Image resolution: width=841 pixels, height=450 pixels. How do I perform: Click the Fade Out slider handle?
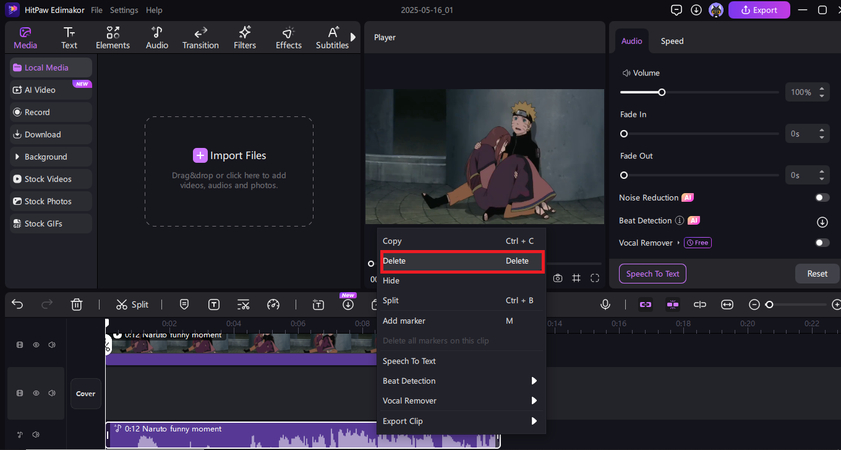coord(624,175)
